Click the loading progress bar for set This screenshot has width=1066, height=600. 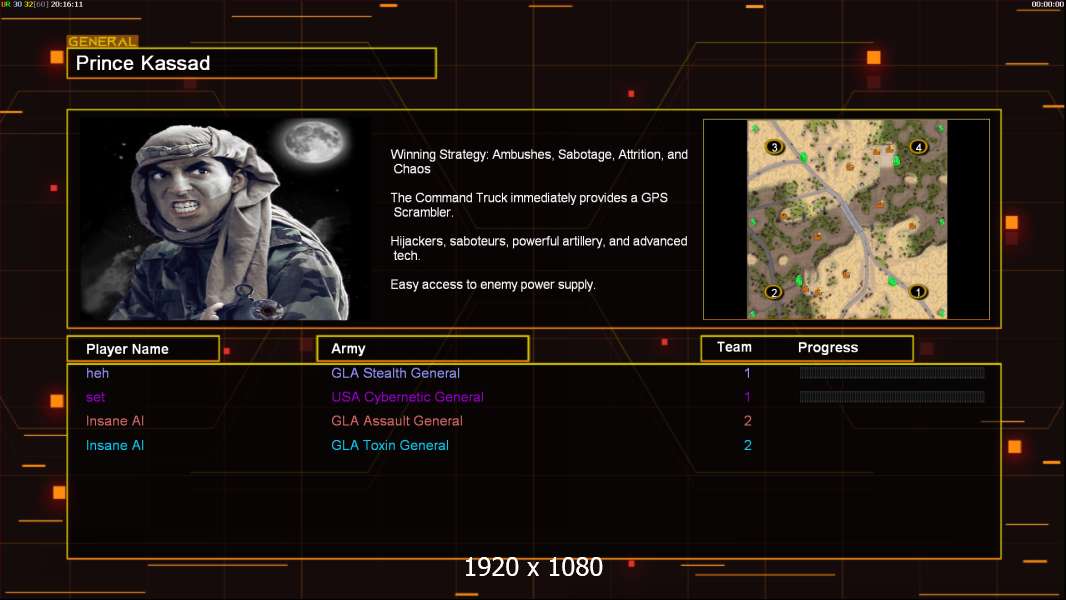pyautogui.click(x=892, y=397)
